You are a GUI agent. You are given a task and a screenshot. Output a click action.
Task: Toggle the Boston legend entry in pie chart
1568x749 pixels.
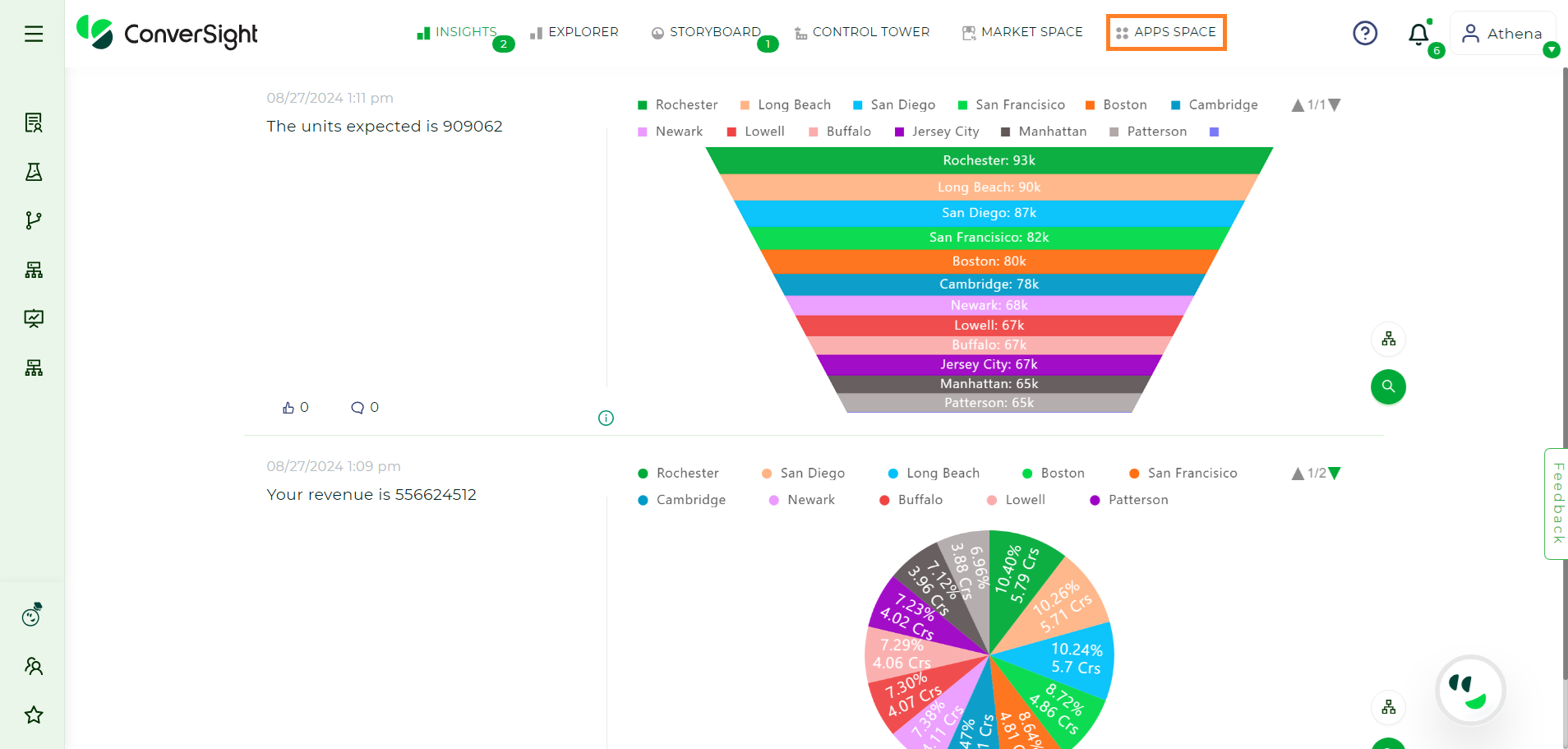pos(1054,473)
